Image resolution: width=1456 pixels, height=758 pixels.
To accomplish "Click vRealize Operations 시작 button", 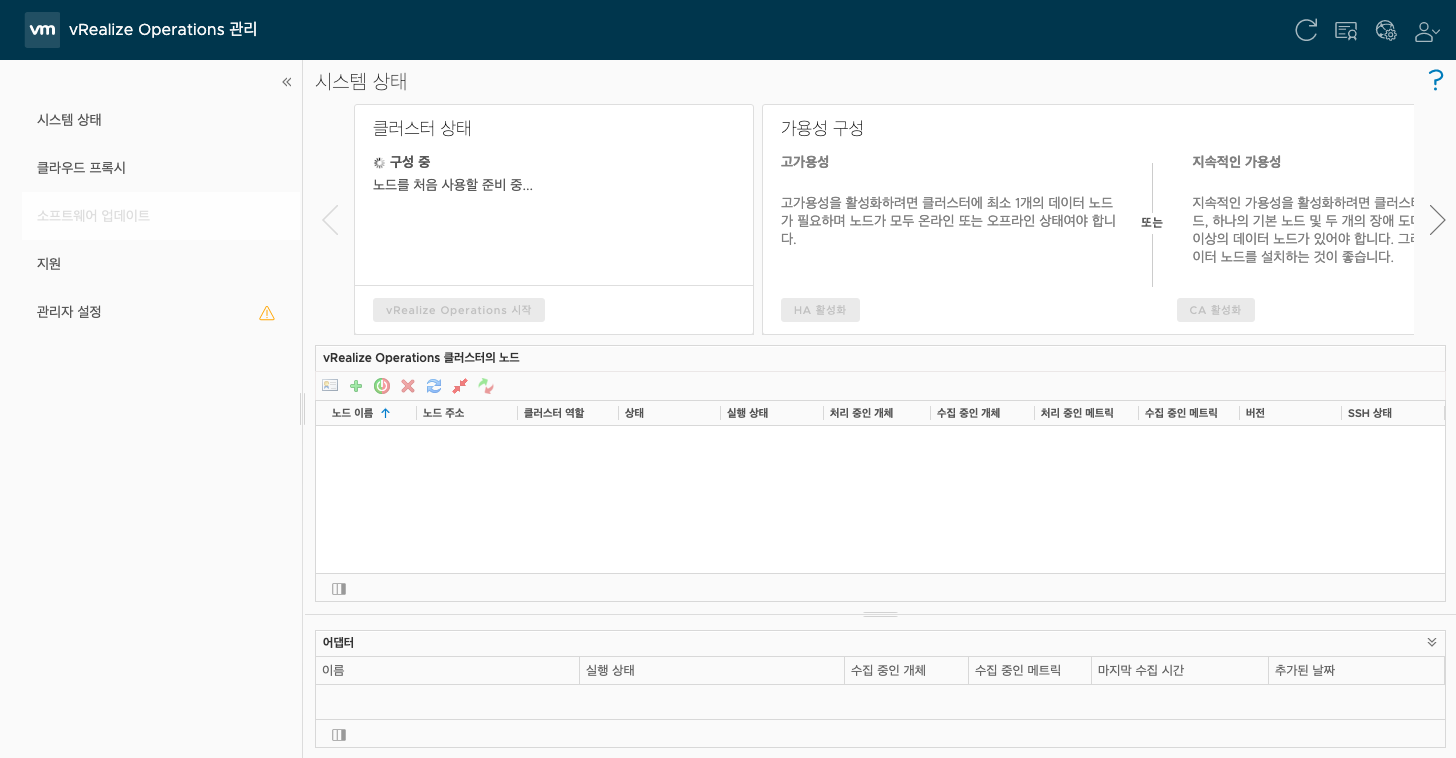I will [459, 310].
